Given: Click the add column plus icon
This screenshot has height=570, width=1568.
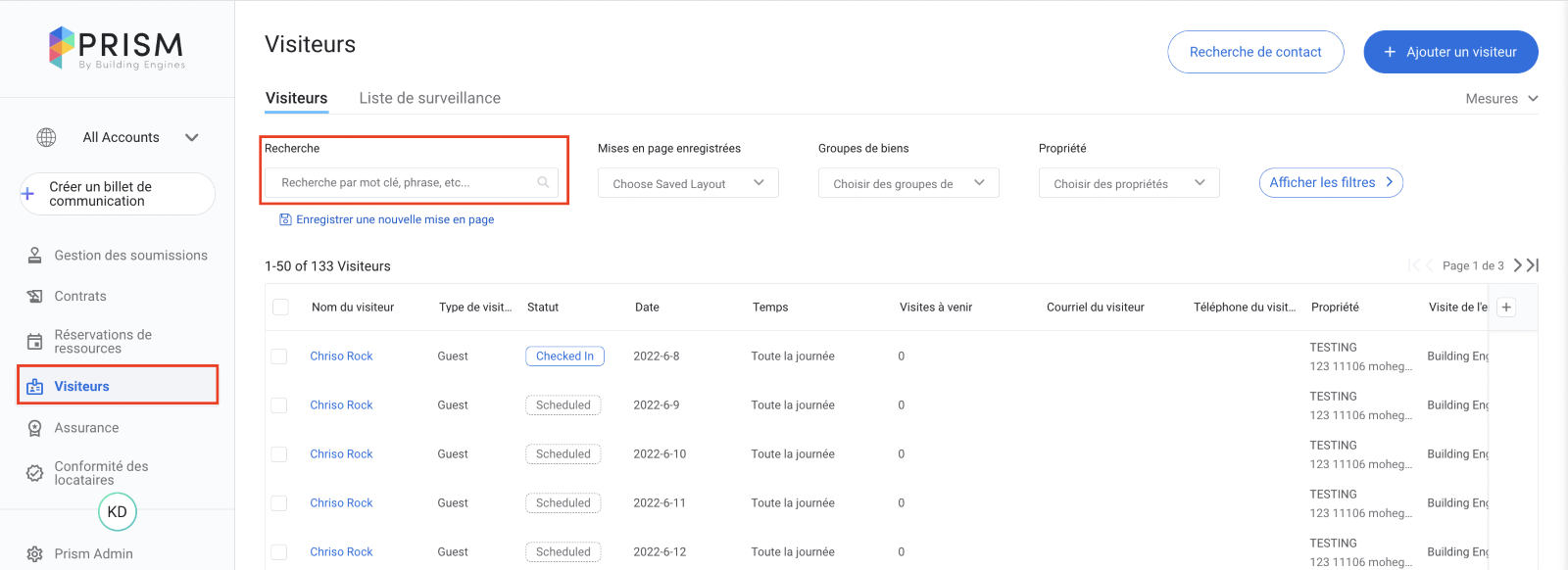Looking at the screenshot, I should click(1506, 308).
